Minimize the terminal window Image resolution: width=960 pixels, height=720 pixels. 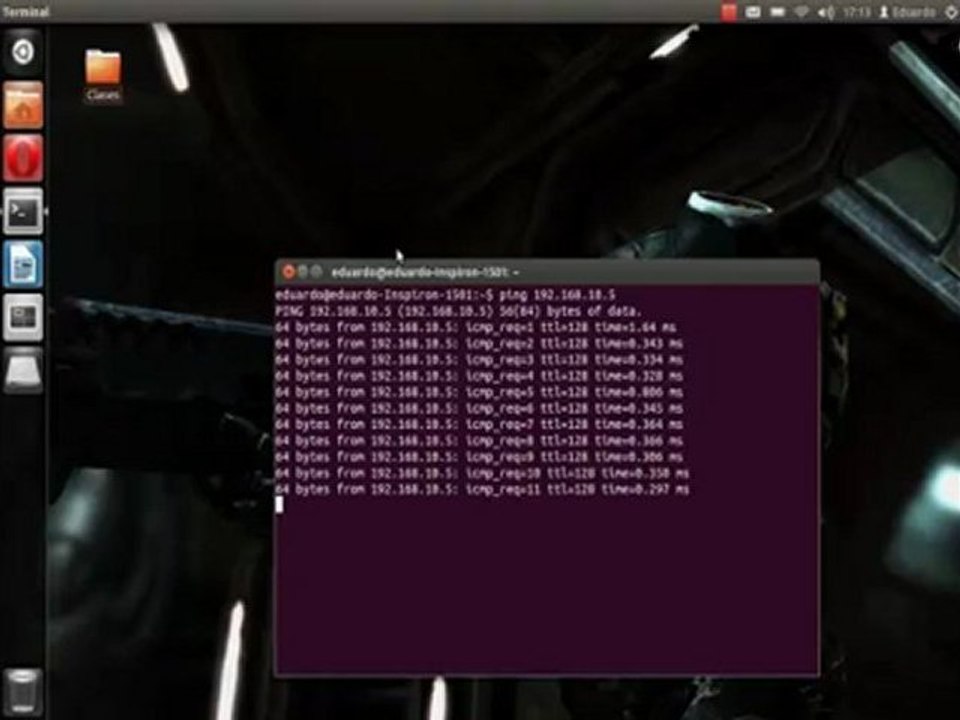click(x=302, y=271)
